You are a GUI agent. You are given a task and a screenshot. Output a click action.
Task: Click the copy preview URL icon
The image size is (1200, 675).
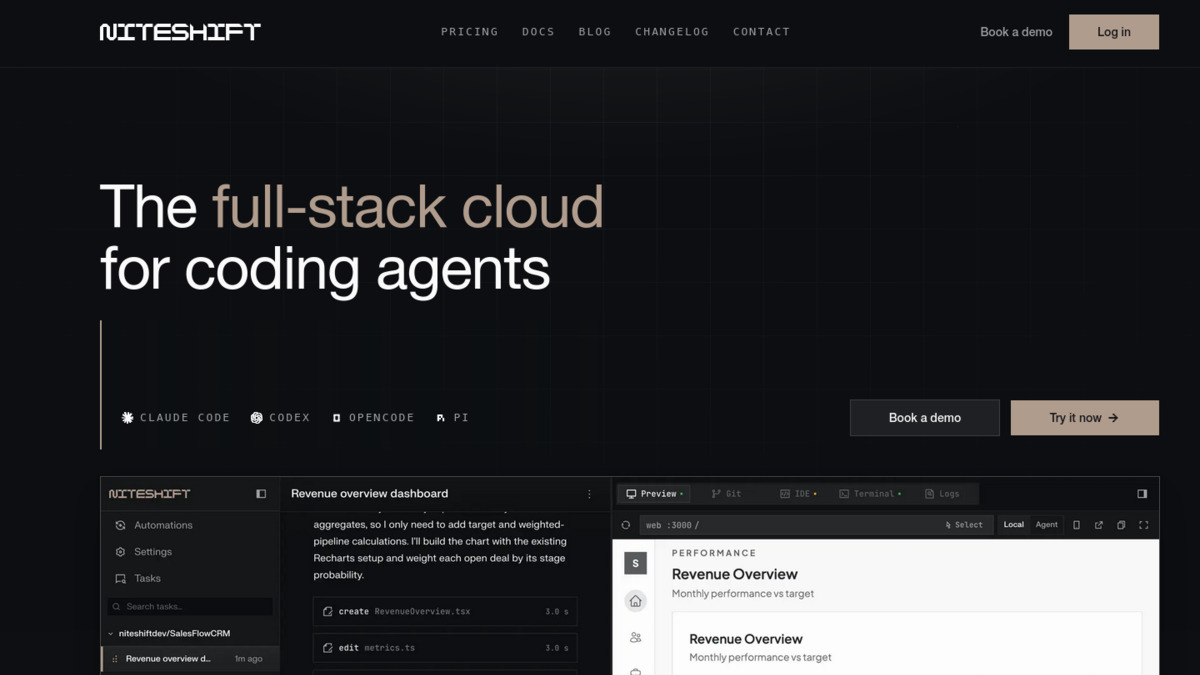click(x=1121, y=525)
